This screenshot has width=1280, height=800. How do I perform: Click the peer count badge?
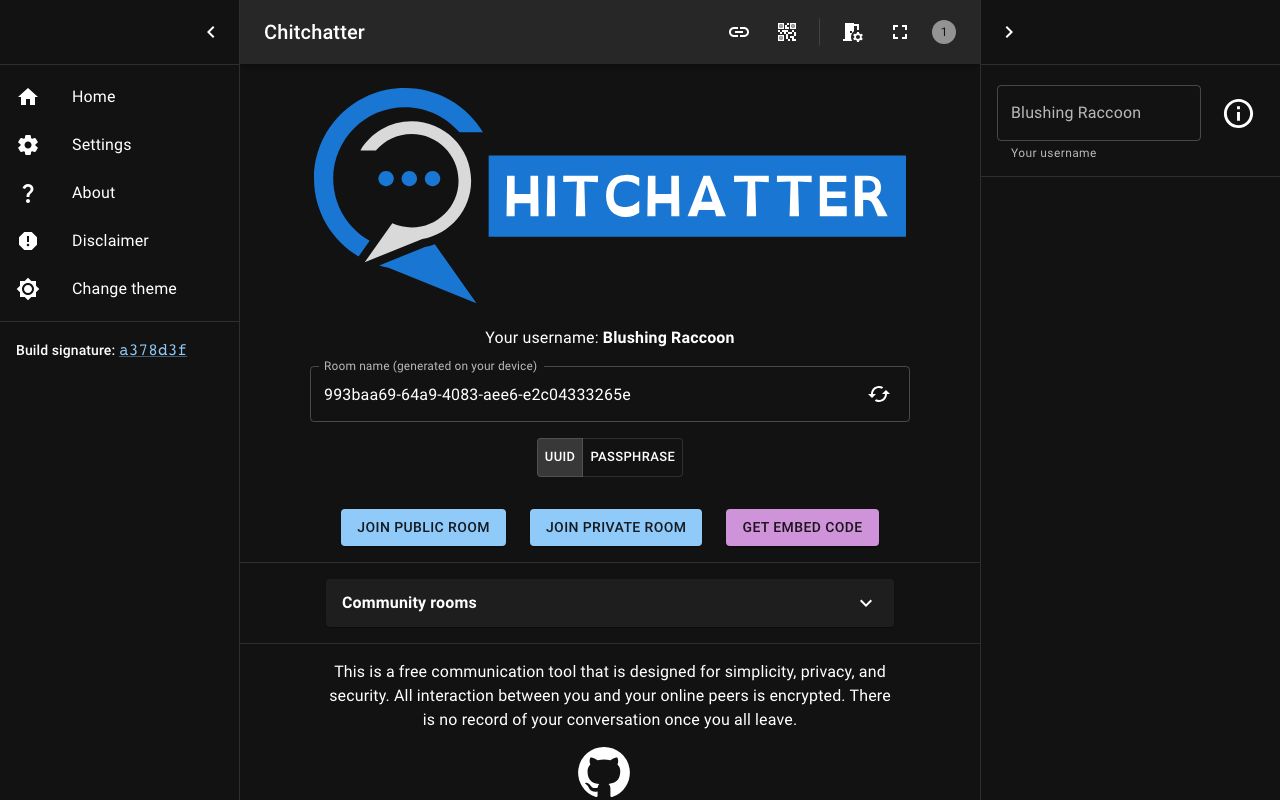(944, 32)
